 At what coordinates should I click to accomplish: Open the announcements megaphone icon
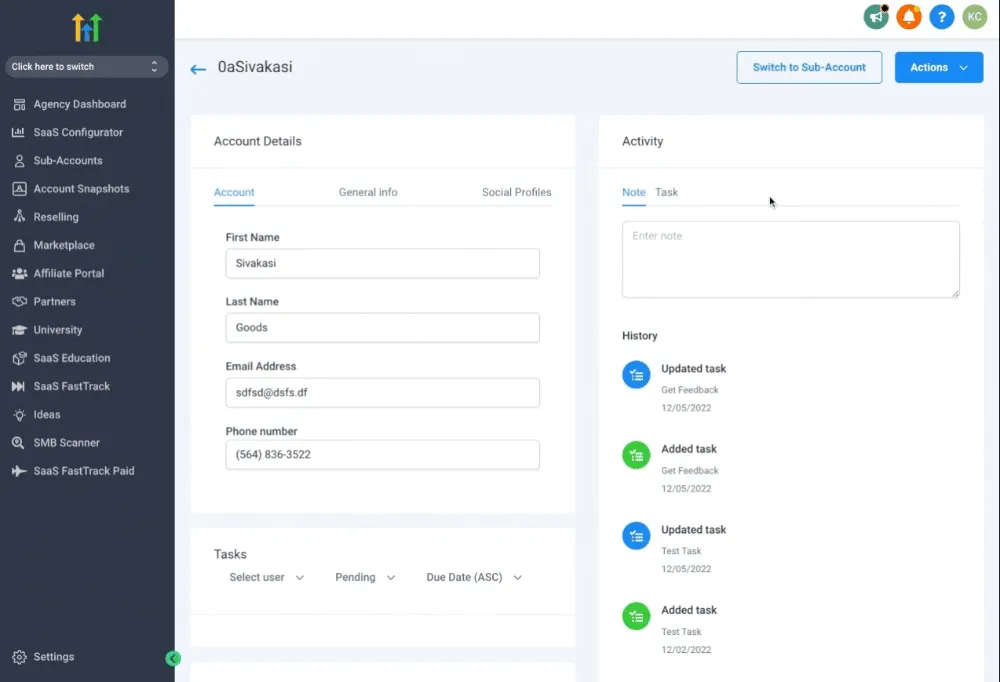876,17
